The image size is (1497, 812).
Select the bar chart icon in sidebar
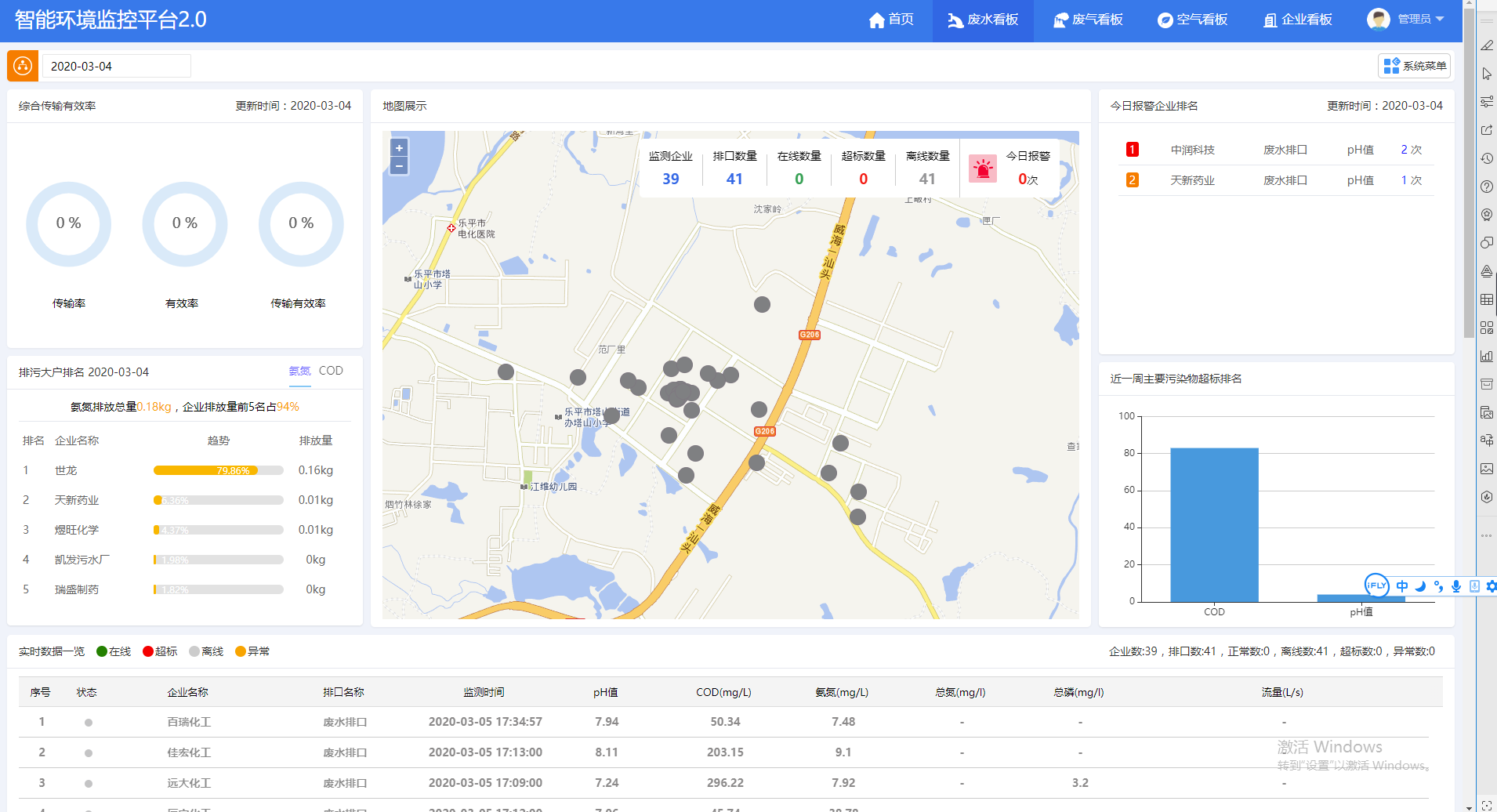1486,356
